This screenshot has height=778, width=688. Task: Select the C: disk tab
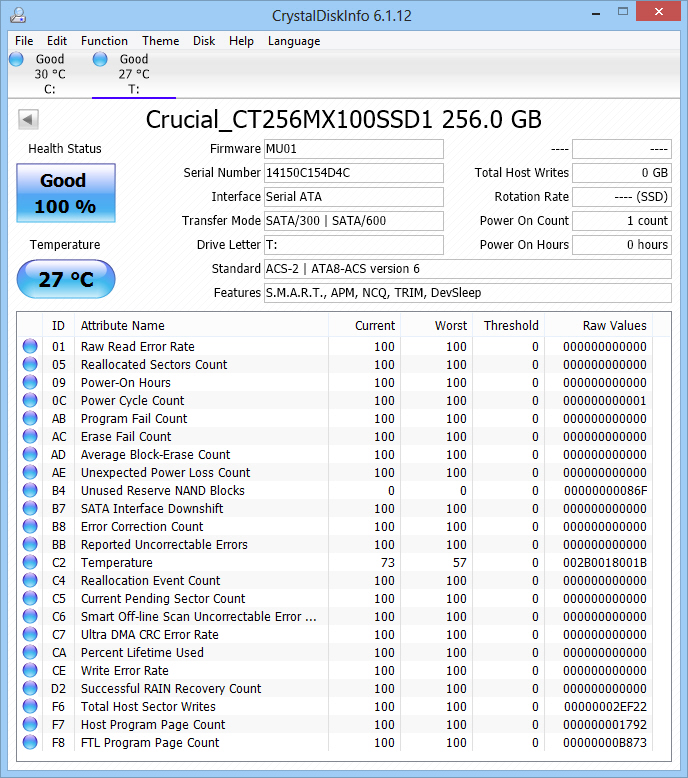pos(50,74)
